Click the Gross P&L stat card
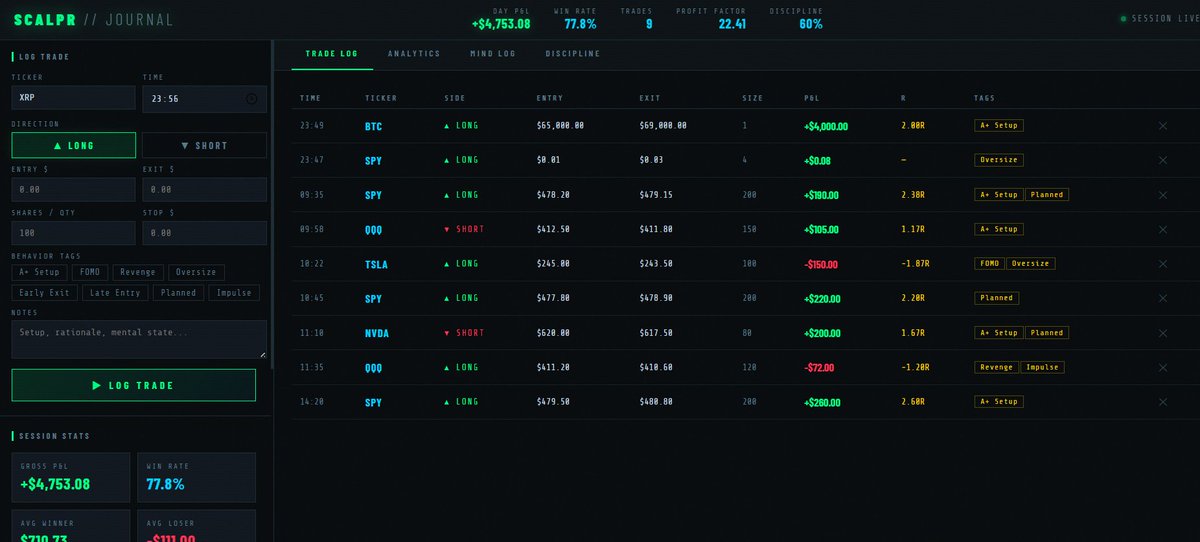The width and height of the screenshot is (1200, 542). (71, 478)
